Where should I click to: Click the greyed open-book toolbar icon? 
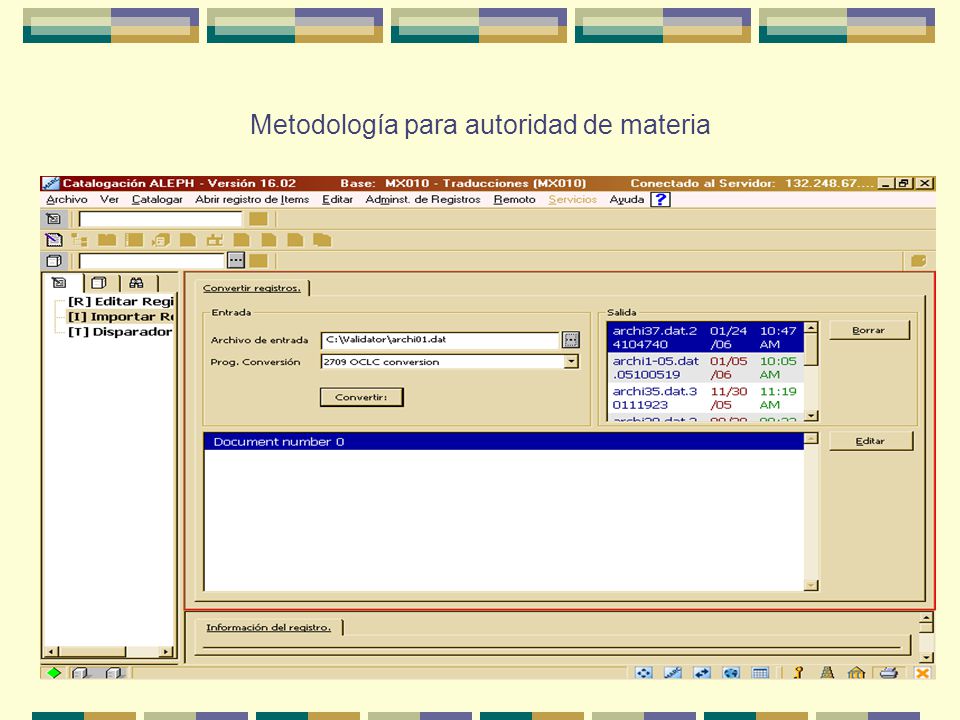pos(107,240)
